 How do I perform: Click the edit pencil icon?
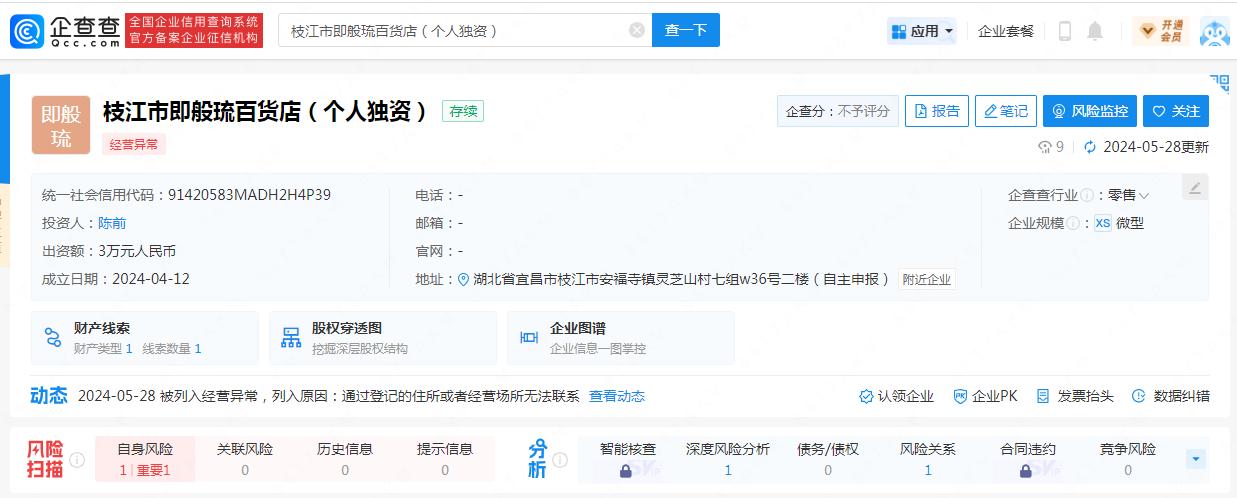[x=1194, y=187]
